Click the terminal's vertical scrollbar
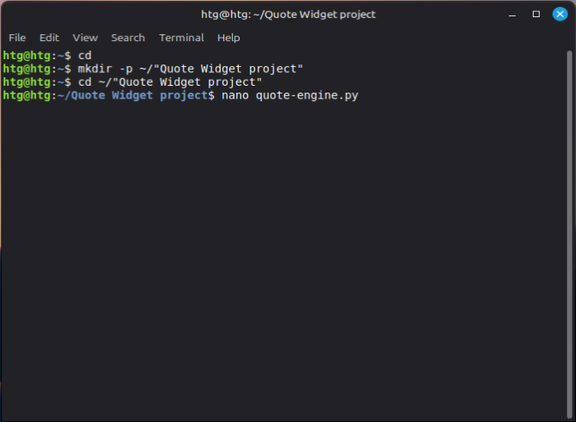The width and height of the screenshot is (576, 422). (570, 234)
